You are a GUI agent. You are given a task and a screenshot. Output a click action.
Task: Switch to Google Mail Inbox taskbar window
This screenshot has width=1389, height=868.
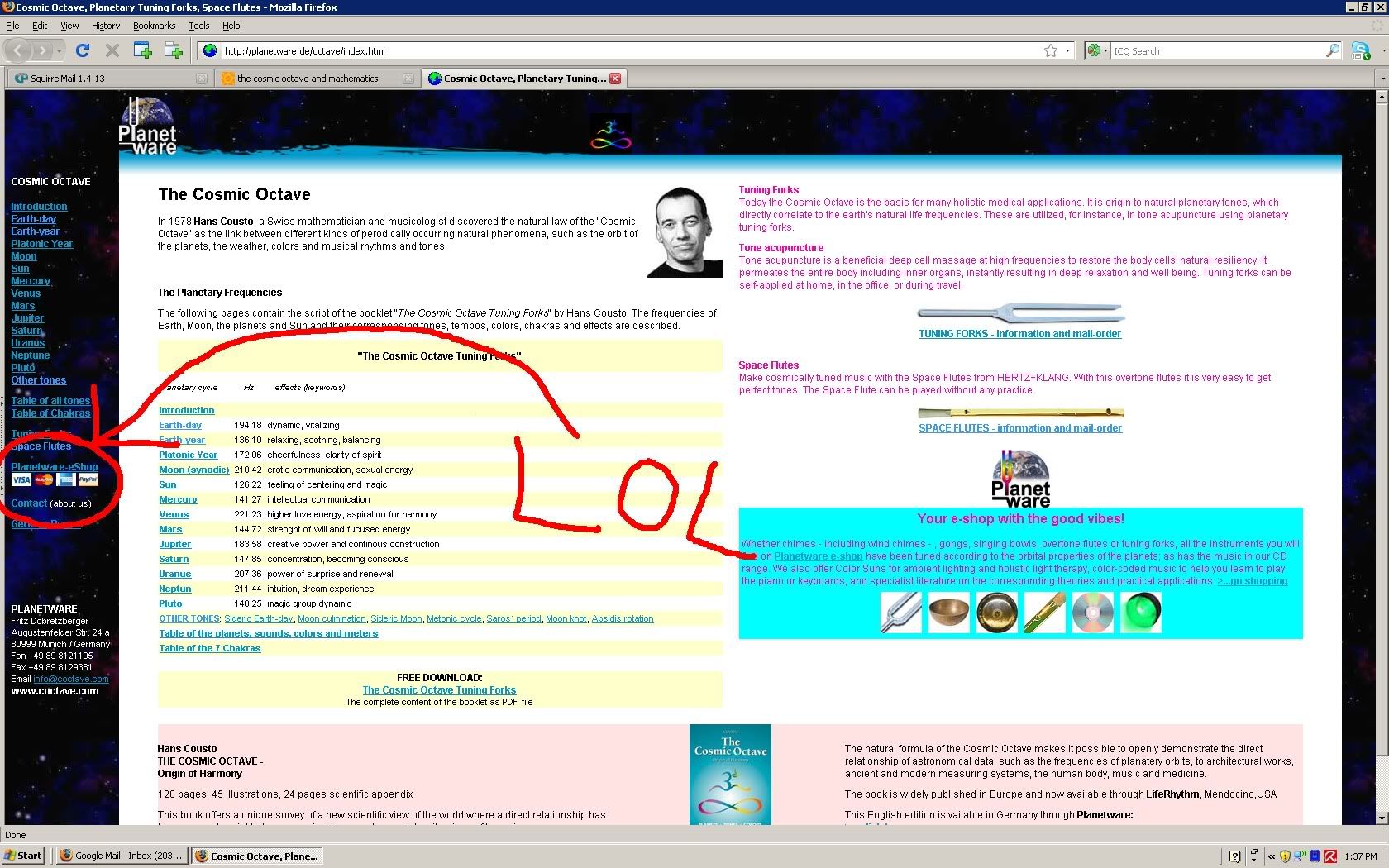[x=121, y=856]
